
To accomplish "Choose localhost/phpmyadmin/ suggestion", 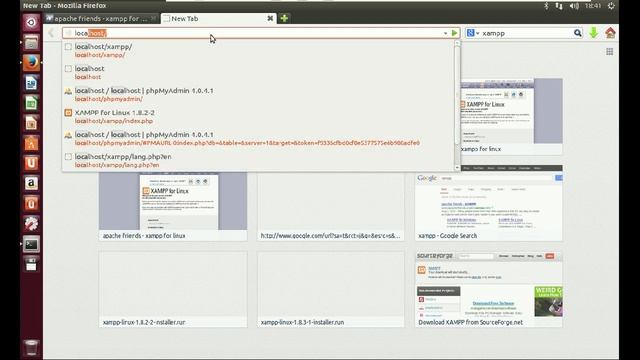I will 259,95.
